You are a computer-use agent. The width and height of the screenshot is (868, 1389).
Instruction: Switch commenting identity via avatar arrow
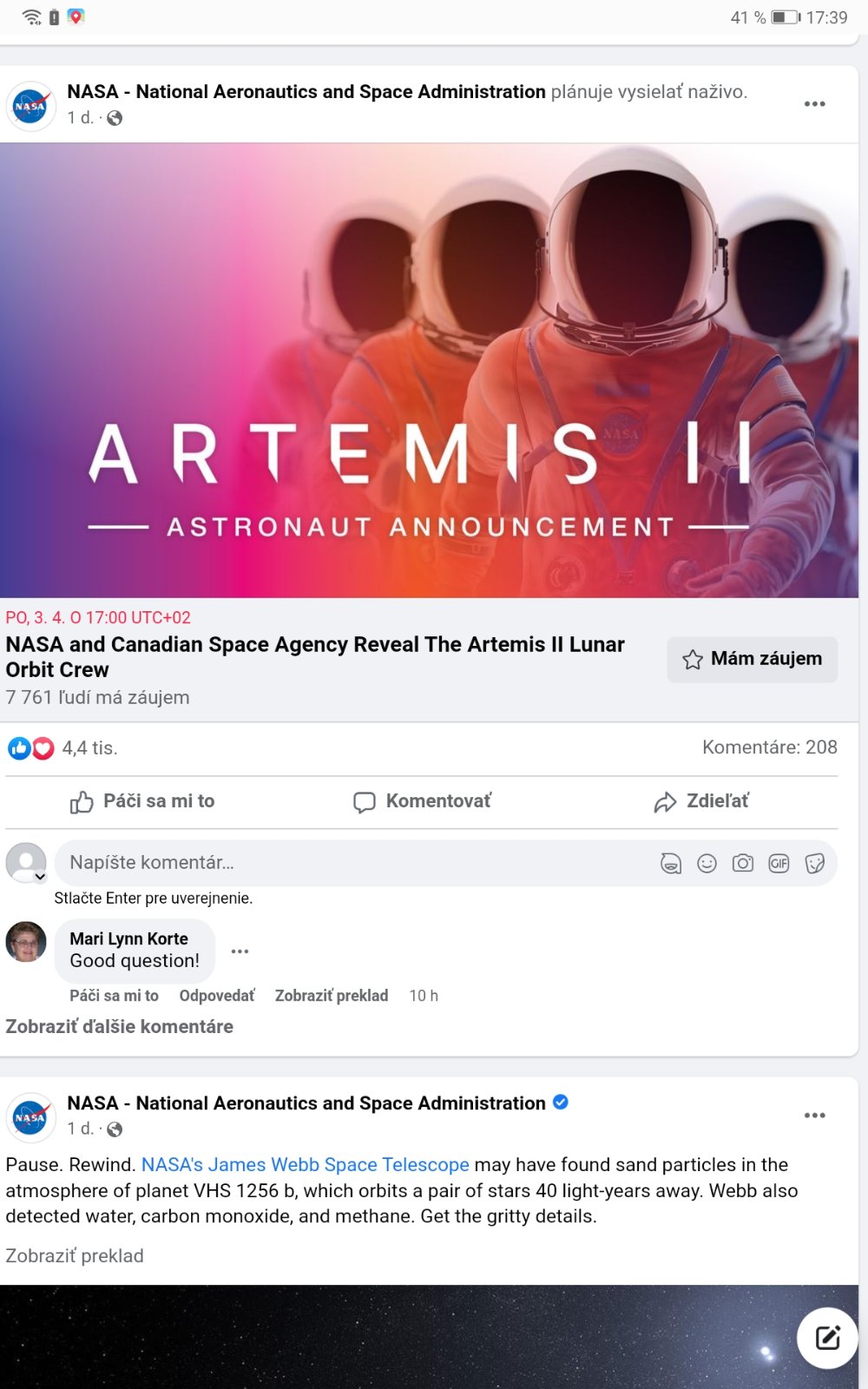[x=40, y=877]
